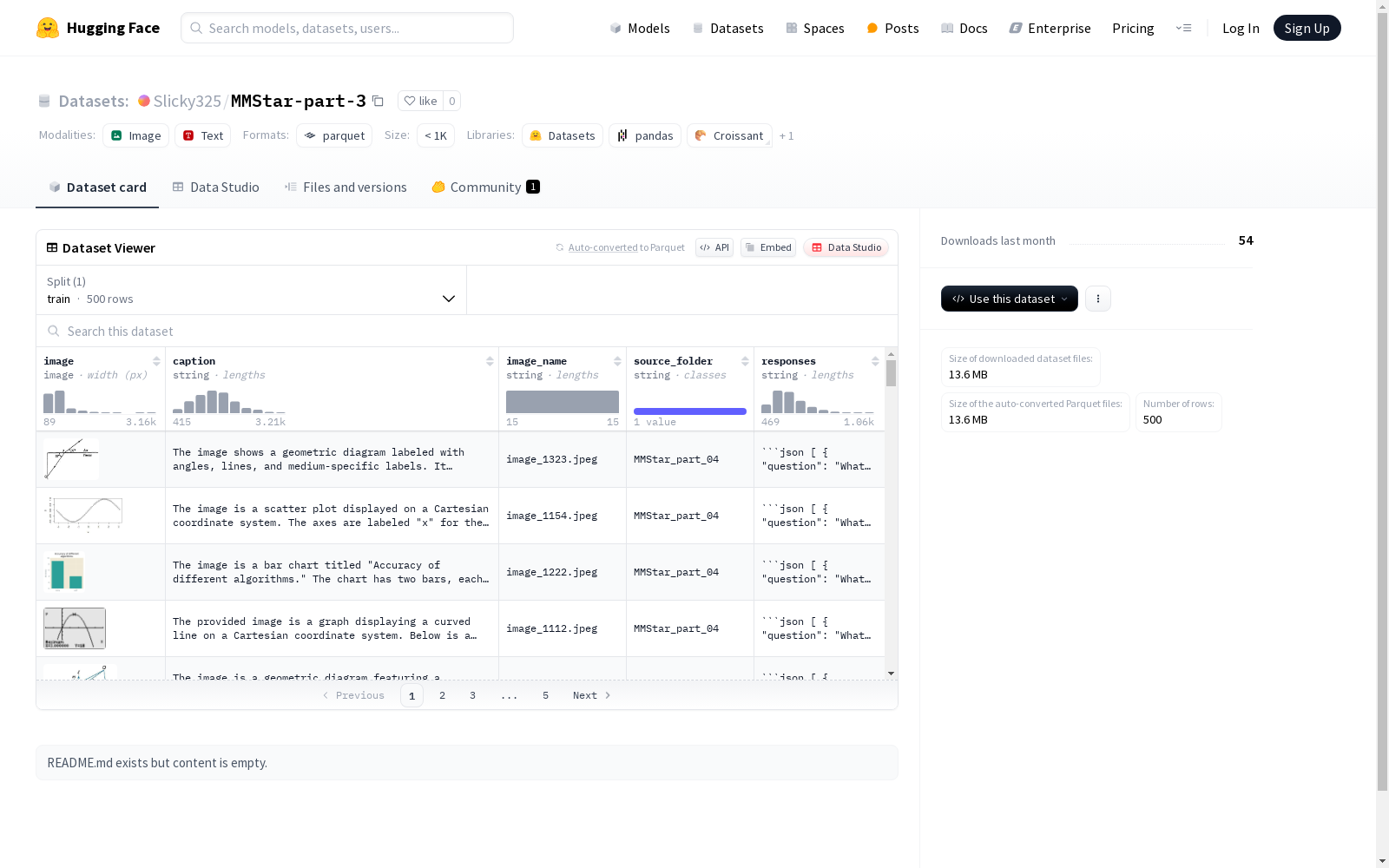Click Log In
The image size is (1389, 868).
click(x=1241, y=28)
